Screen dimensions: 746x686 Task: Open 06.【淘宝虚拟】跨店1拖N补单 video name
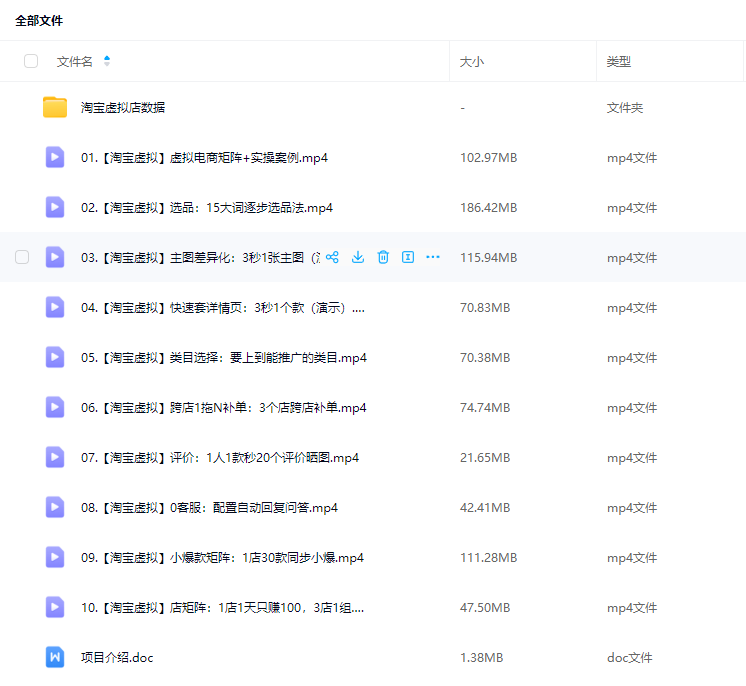[224, 407]
